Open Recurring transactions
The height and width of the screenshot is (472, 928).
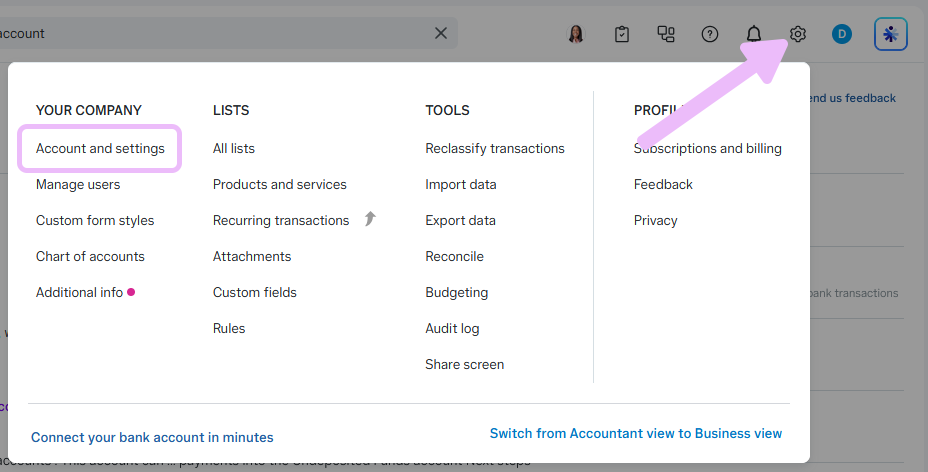pos(281,221)
